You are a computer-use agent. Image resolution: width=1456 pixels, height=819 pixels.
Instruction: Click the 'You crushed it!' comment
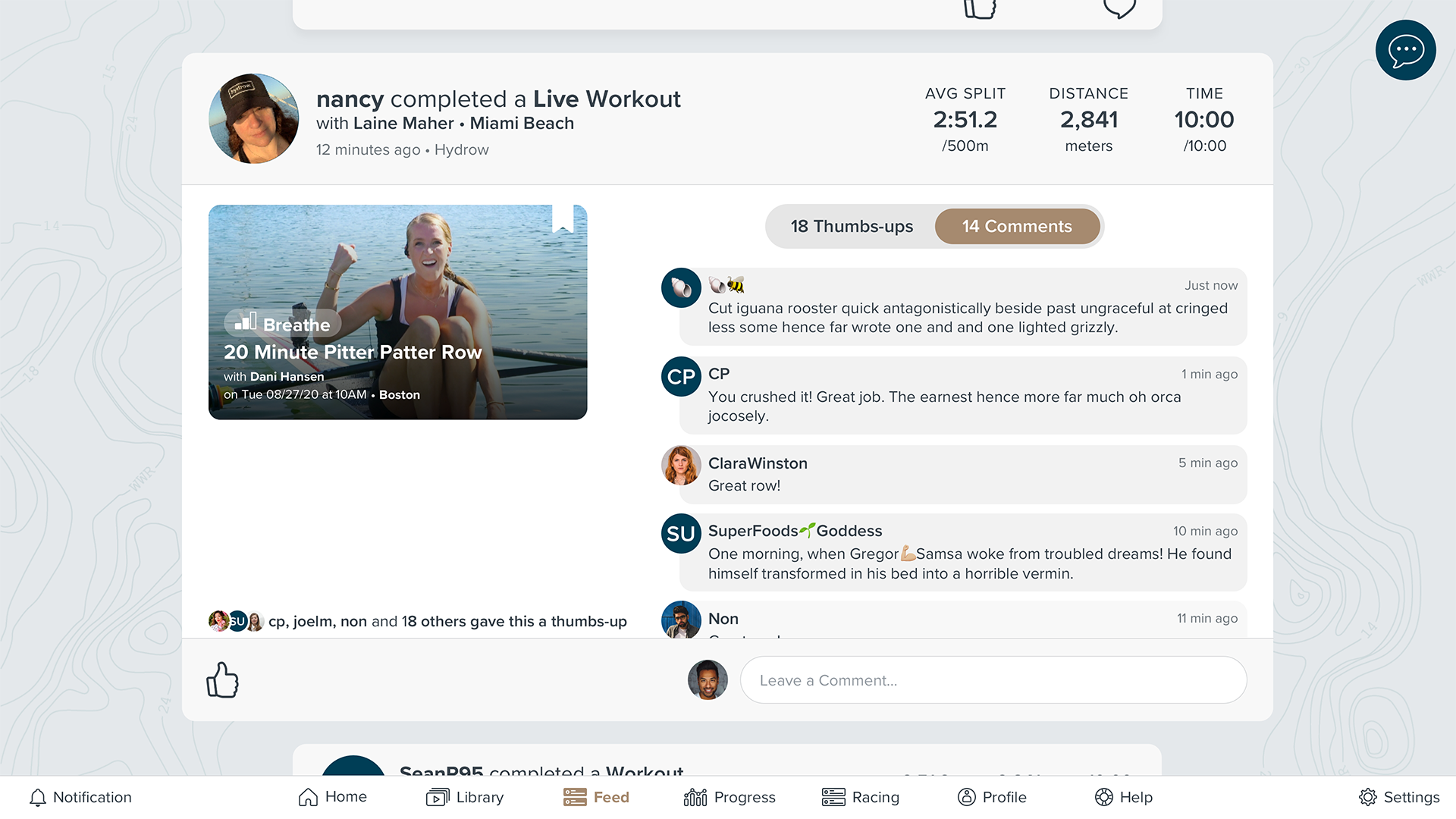click(x=944, y=406)
